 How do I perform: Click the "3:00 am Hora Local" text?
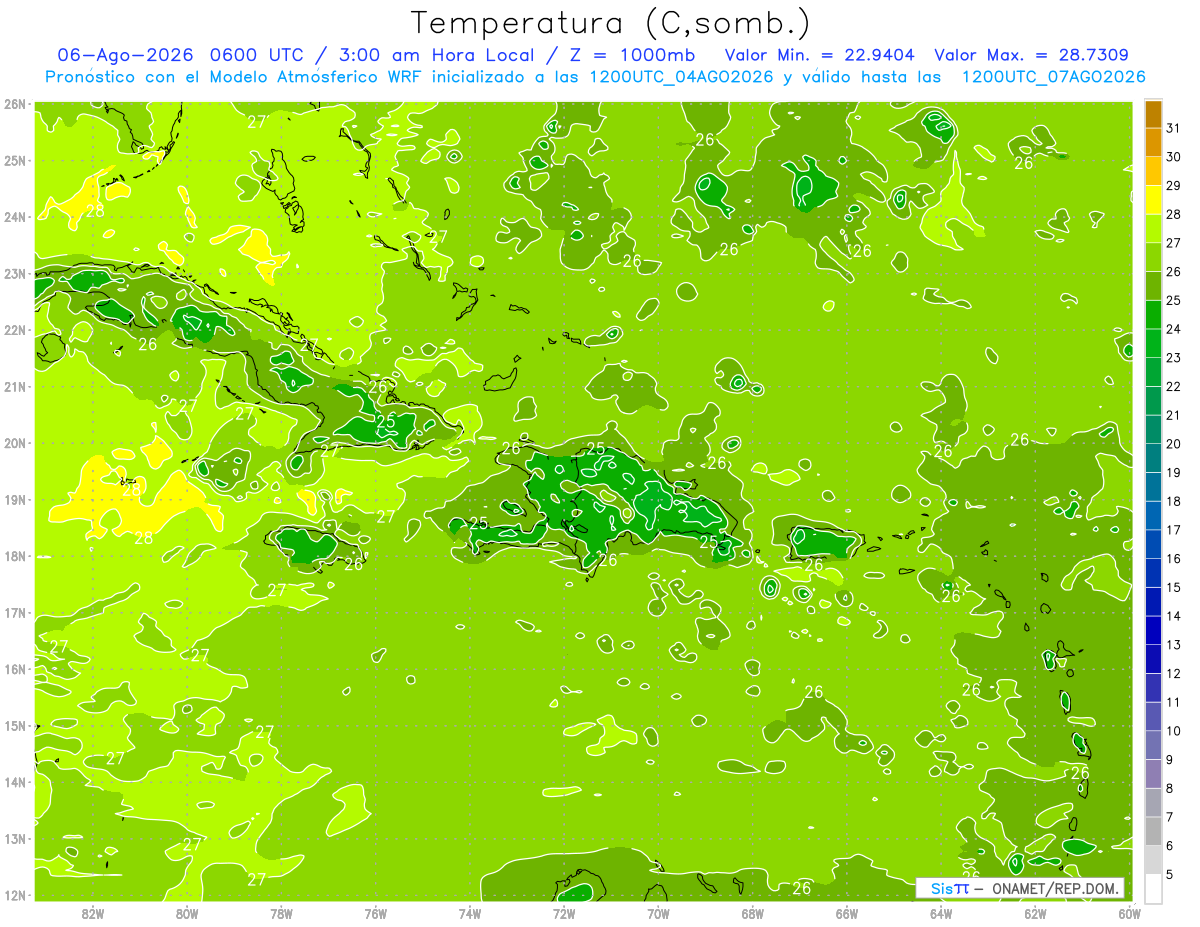(435, 55)
